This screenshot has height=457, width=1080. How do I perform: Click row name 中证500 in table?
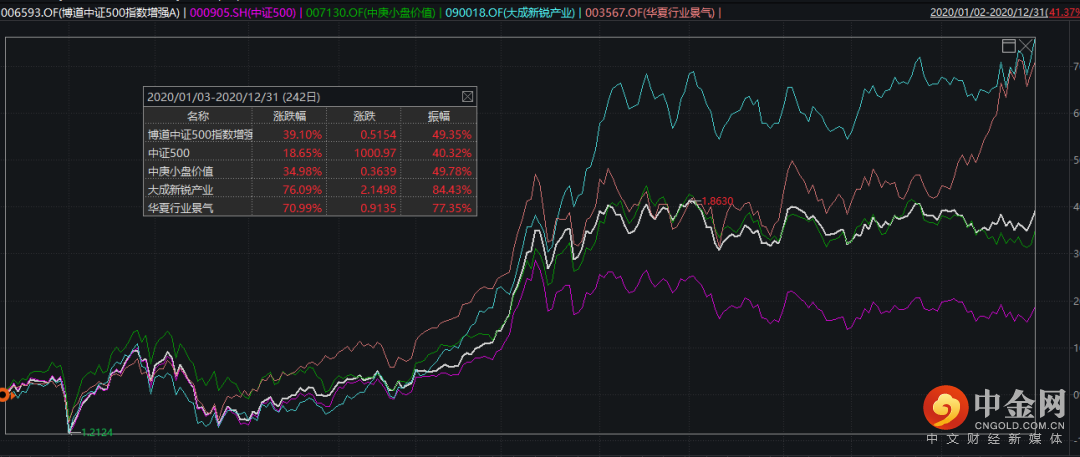(x=169, y=153)
